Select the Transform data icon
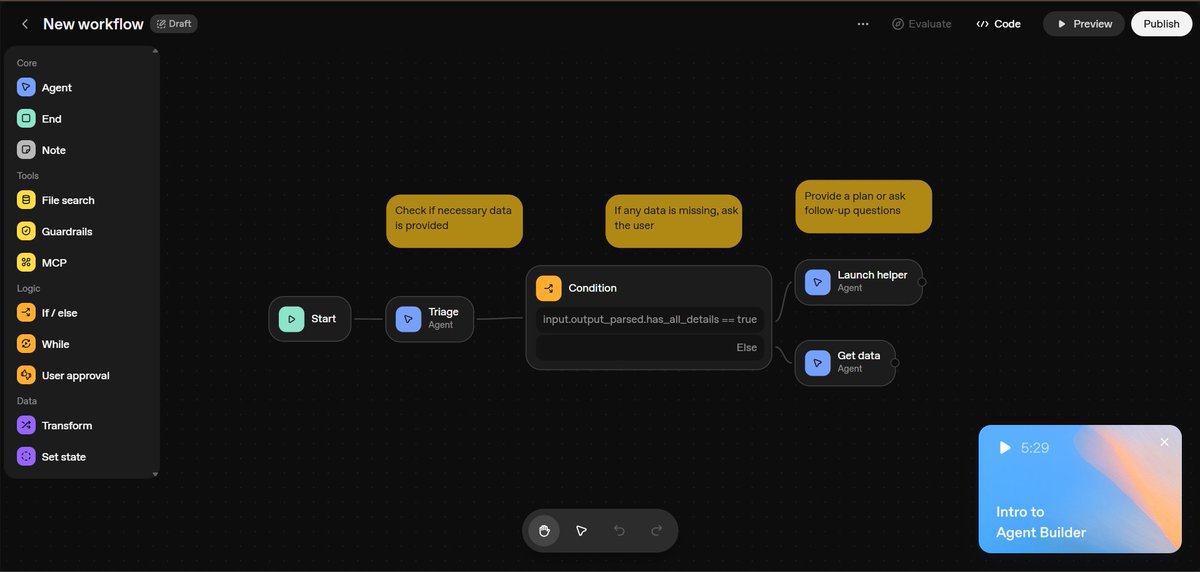Viewport: 1200px width, 572px height. pyautogui.click(x=26, y=425)
